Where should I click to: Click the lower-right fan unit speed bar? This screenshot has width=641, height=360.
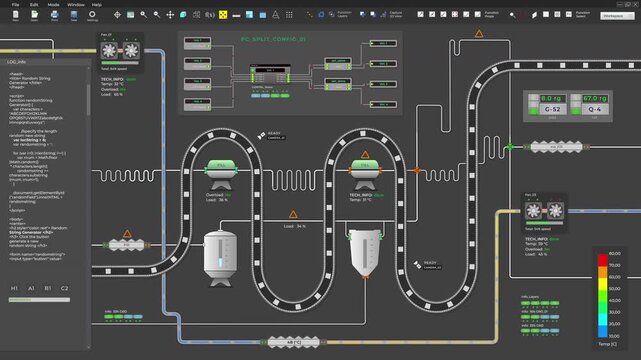[x=544, y=223]
